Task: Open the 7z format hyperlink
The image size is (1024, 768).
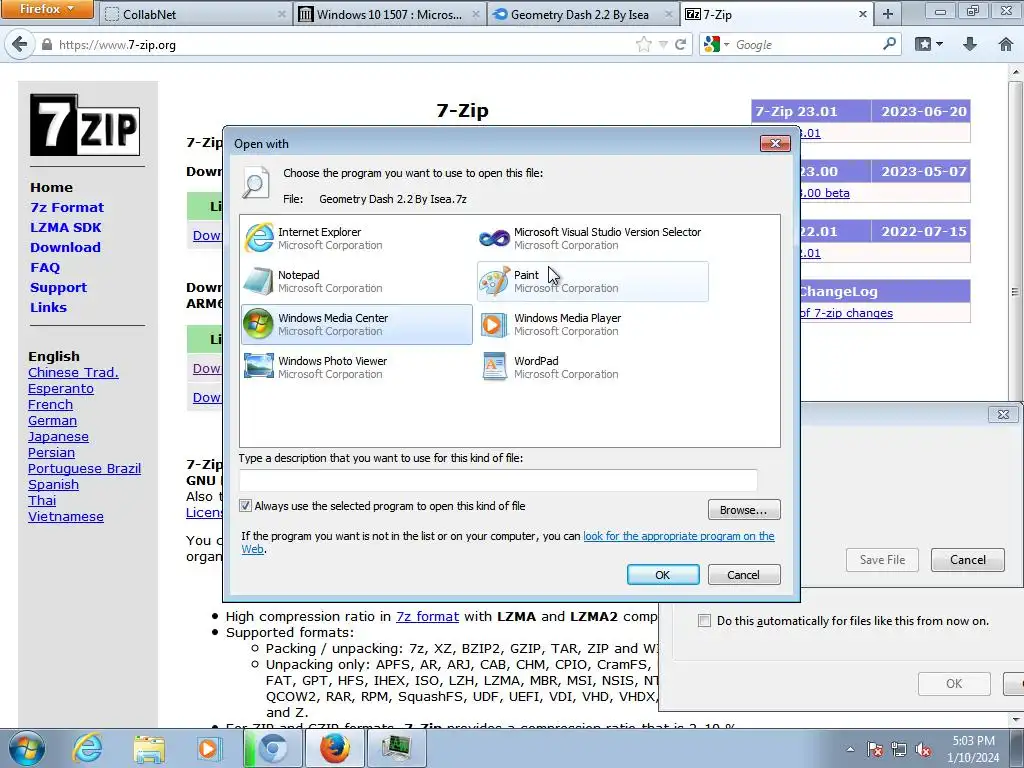Action: click(427, 616)
